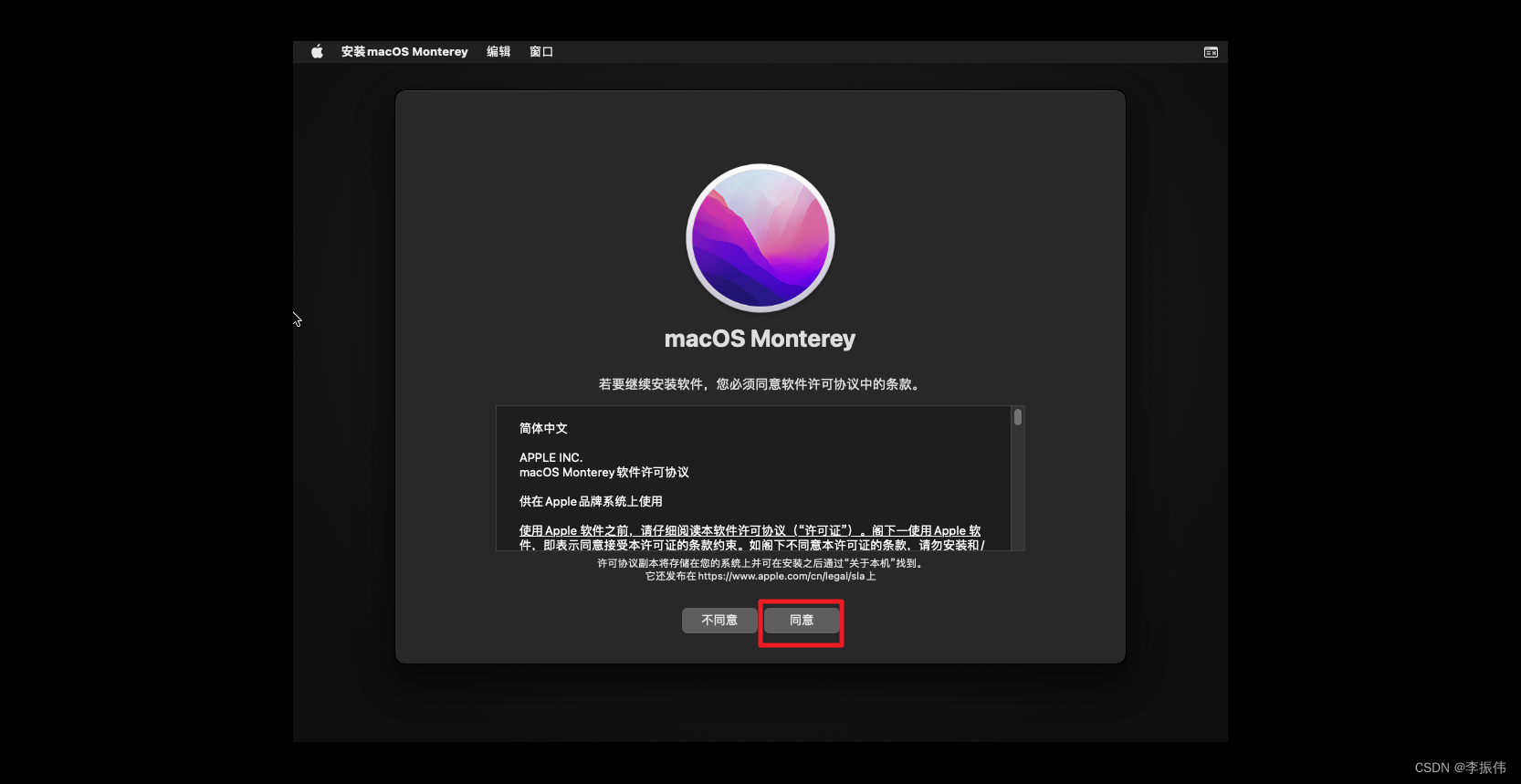Click the macOS Monterey heading text
1521x784 pixels.
(760, 339)
